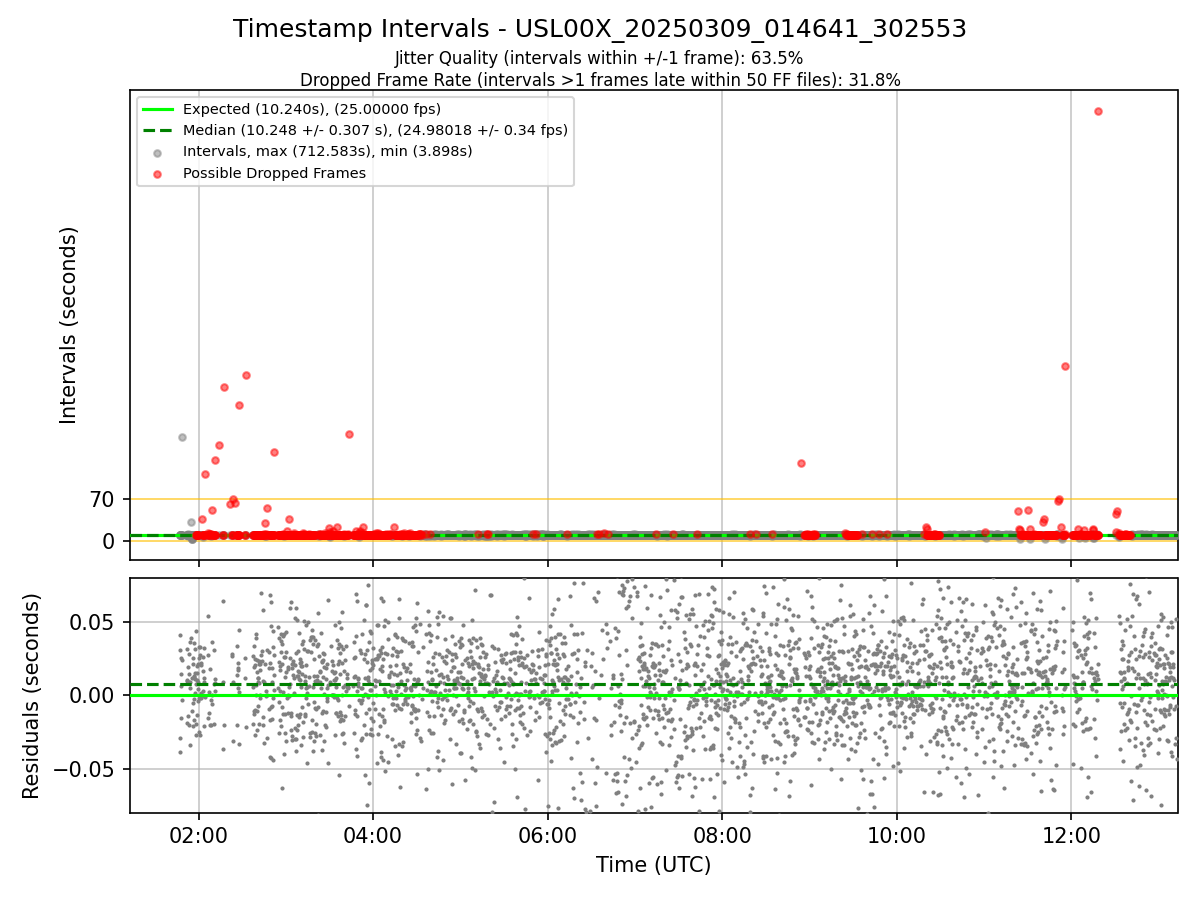Screen dimensions: 1200x900
Task: Click the plot title 'Timestamp Intervals - USL00X_20250309_014641_302553'
Action: pos(600,29)
